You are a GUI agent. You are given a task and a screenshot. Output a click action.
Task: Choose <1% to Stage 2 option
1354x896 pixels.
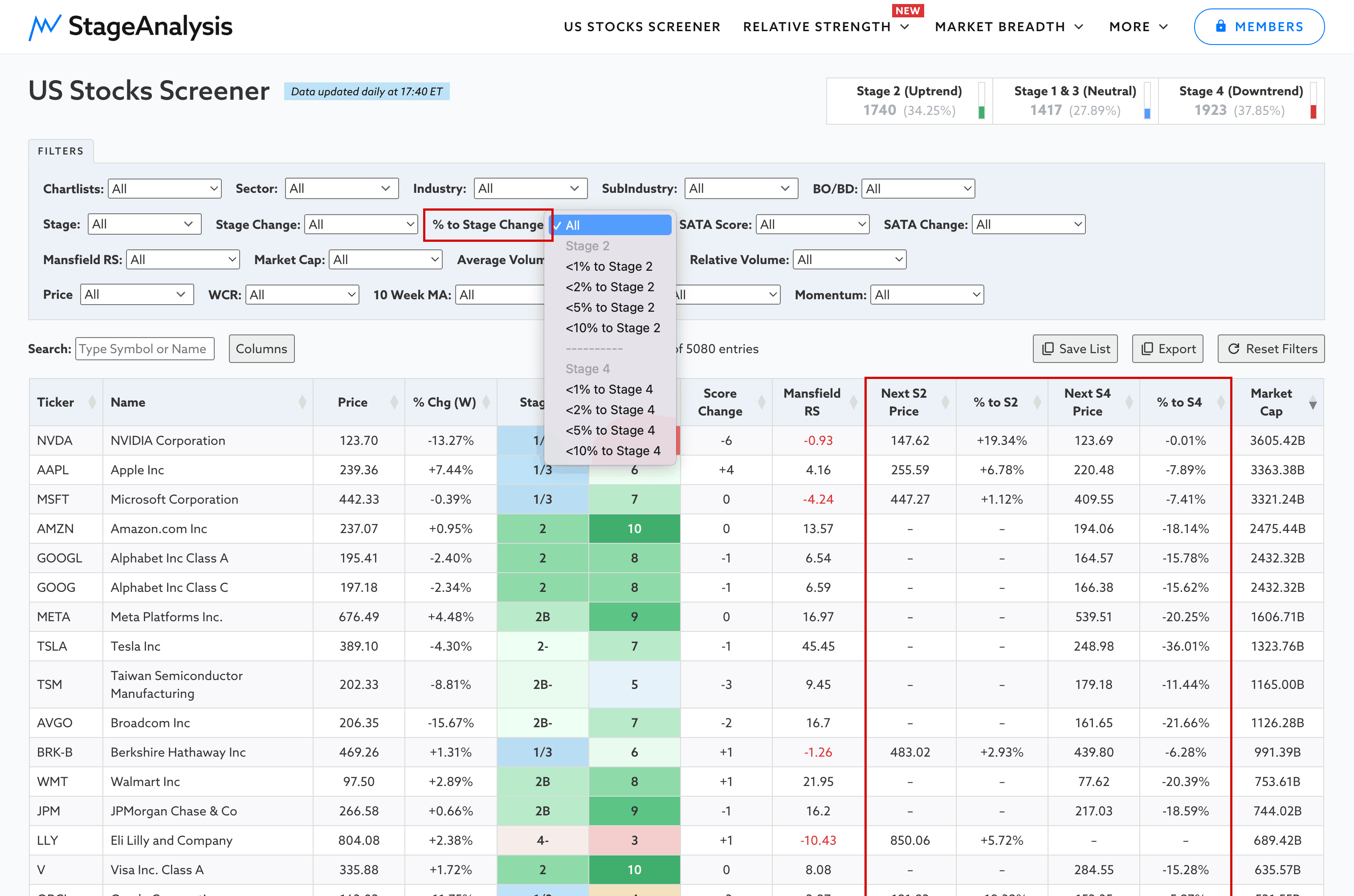pos(611,266)
